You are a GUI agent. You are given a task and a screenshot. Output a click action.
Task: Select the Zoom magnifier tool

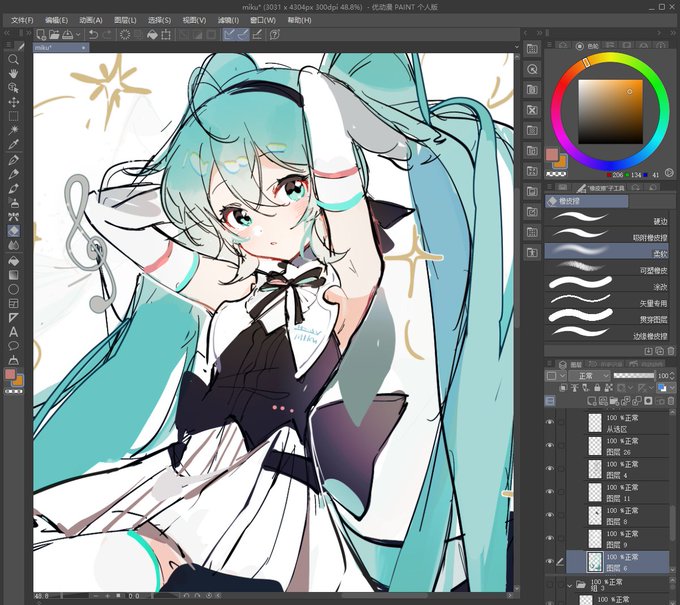(13, 59)
